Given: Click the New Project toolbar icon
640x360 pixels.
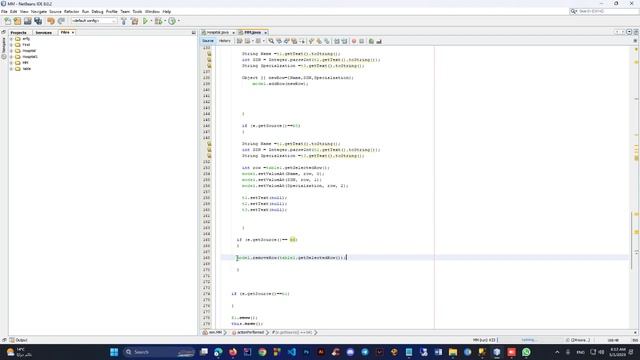Looking at the screenshot, I should 17,21.
